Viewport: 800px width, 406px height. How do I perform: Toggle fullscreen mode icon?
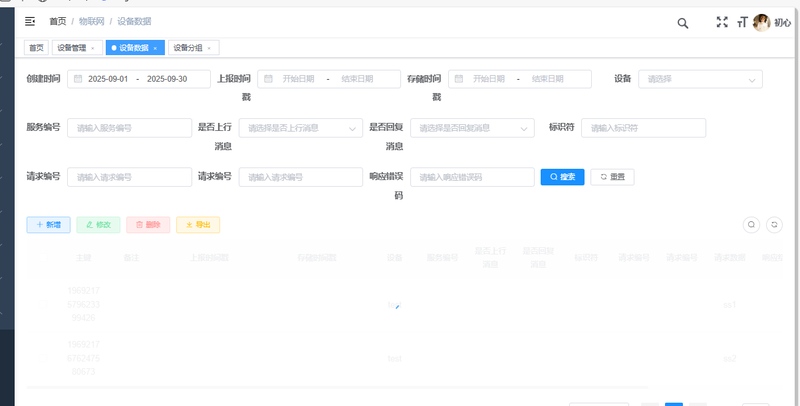tap(722, 22)
